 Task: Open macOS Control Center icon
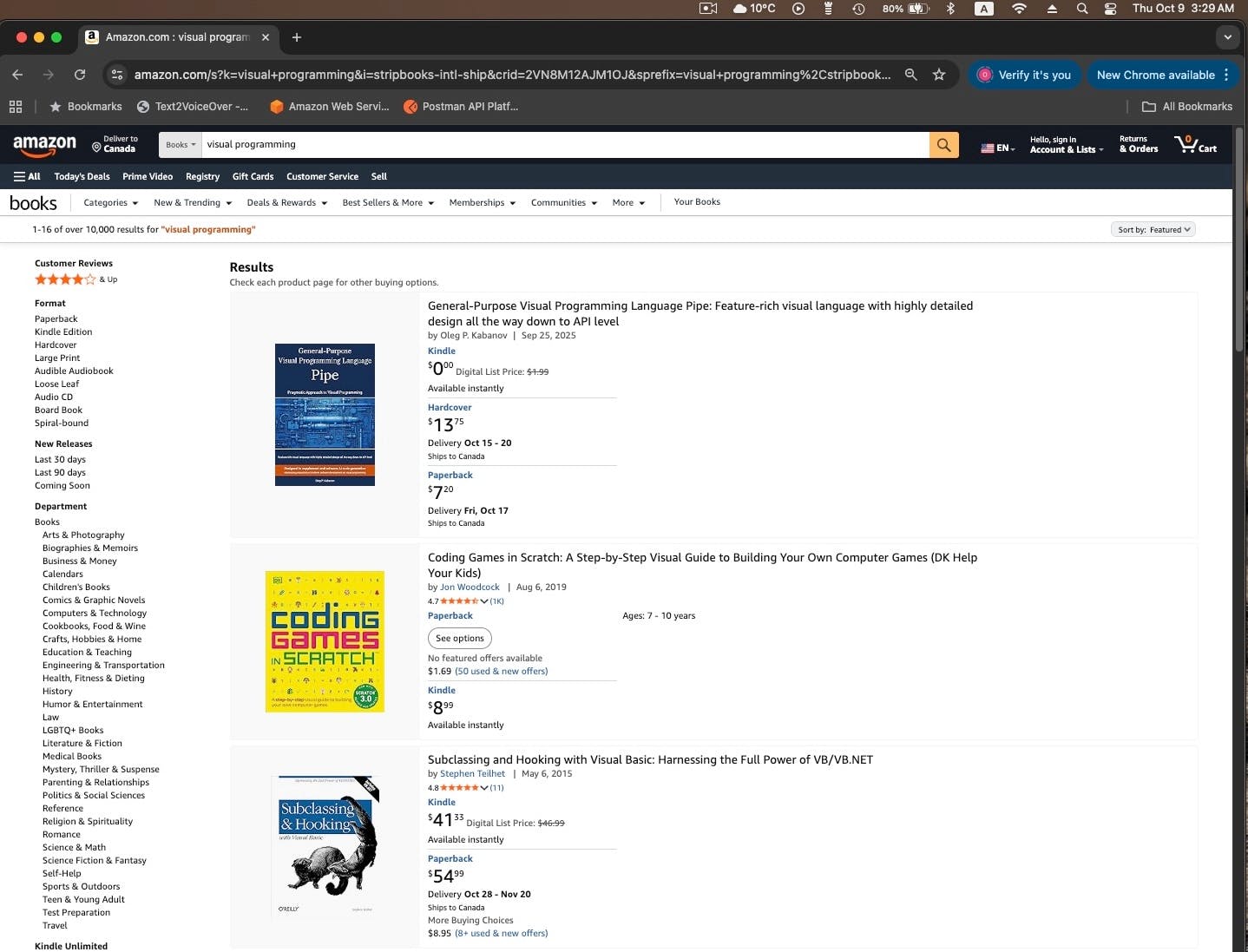point(1110,9)
